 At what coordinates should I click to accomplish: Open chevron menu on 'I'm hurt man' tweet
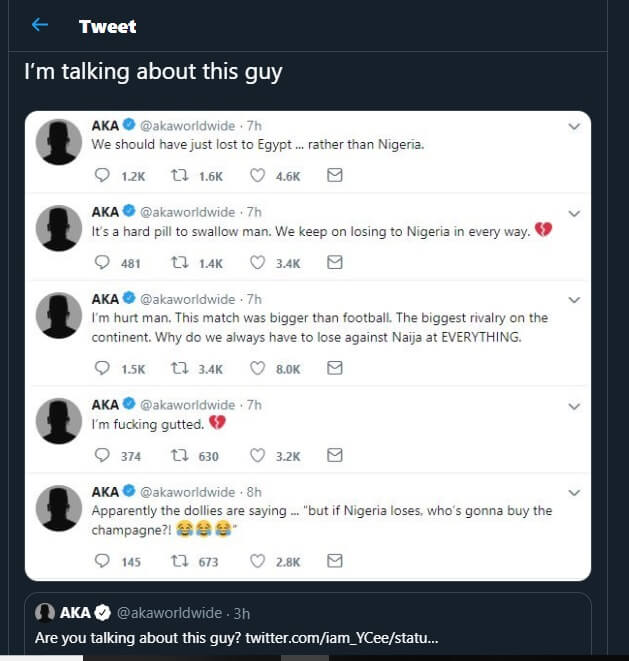pos(574,299)
